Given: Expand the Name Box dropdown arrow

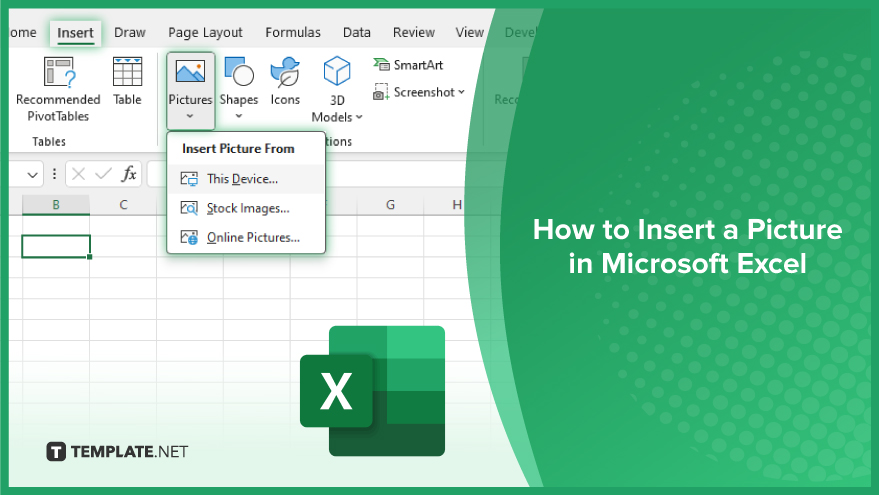Looking at the screenshot, I should (x=33, y=175).
